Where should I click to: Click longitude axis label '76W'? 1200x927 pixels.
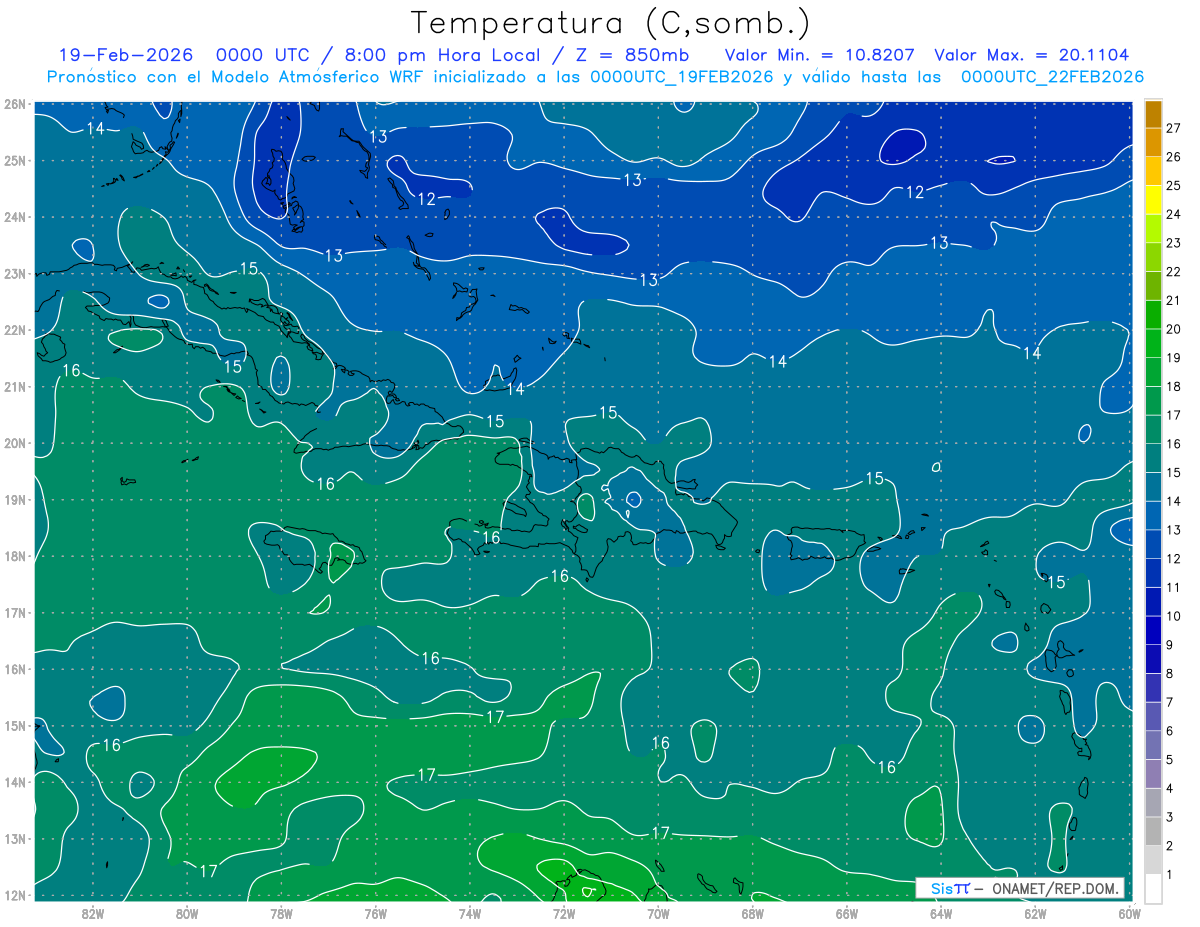(375, 912)
